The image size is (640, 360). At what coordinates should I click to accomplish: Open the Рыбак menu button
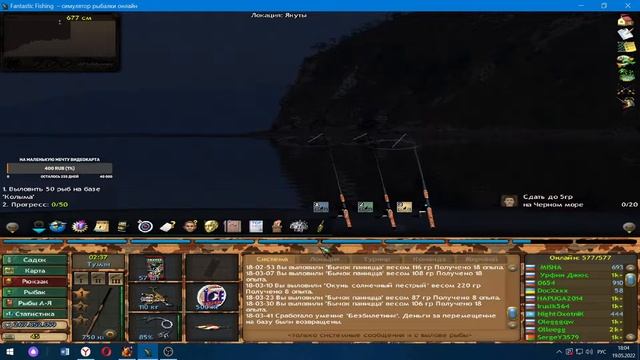[x=35, y=292]
